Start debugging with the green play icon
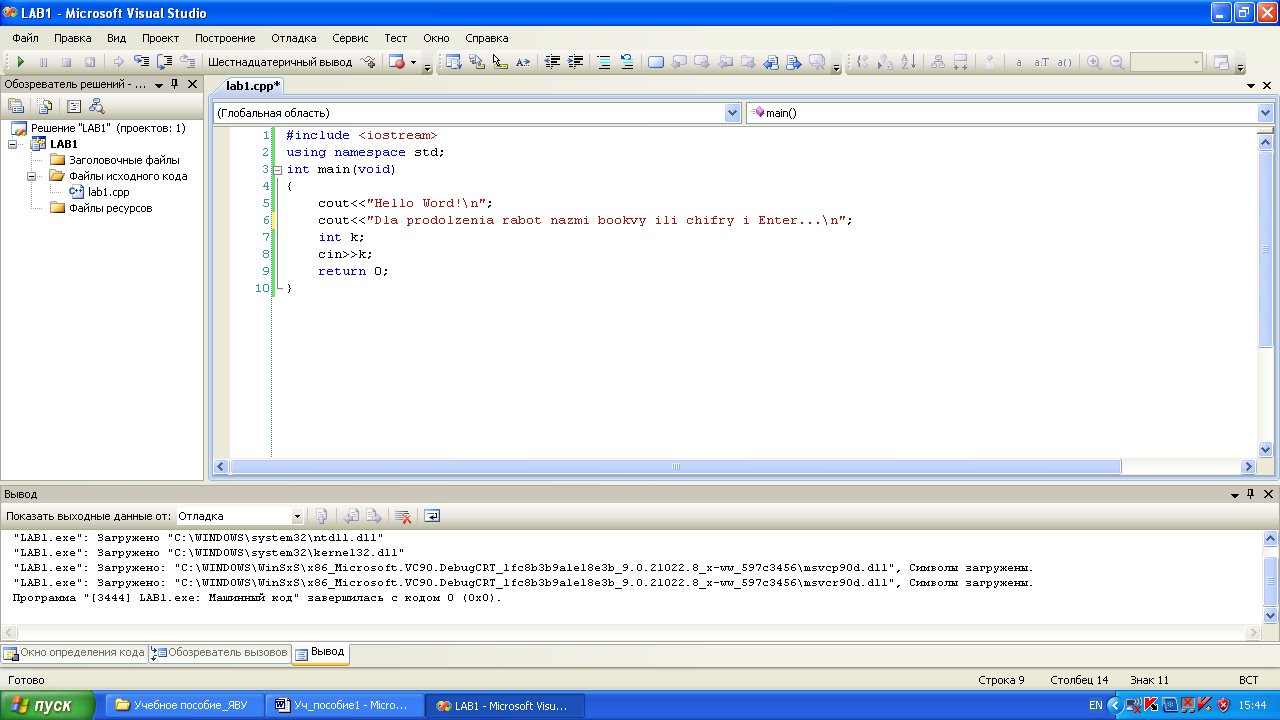The width and height of the screenshot is (1280, 720). (x=20, y=62)
